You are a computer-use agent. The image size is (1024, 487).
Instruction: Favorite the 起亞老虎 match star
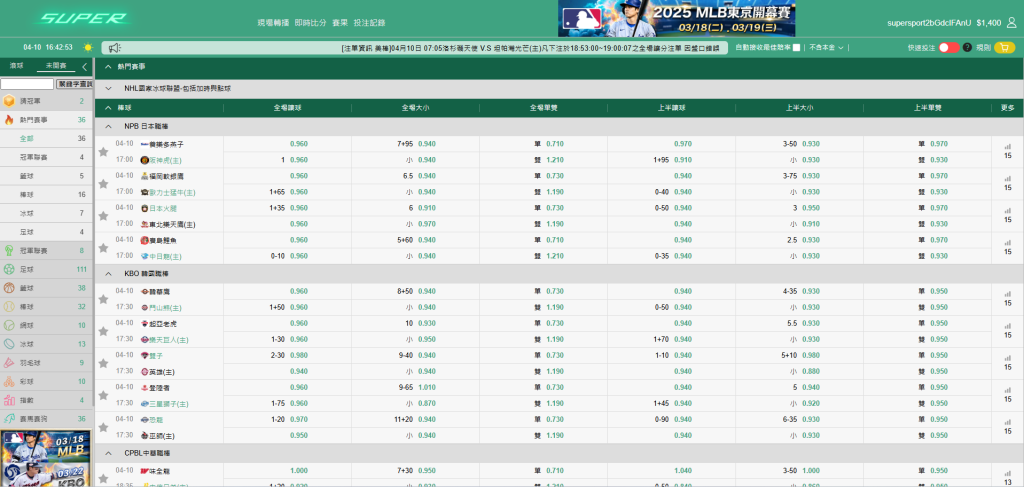[103, 331]
